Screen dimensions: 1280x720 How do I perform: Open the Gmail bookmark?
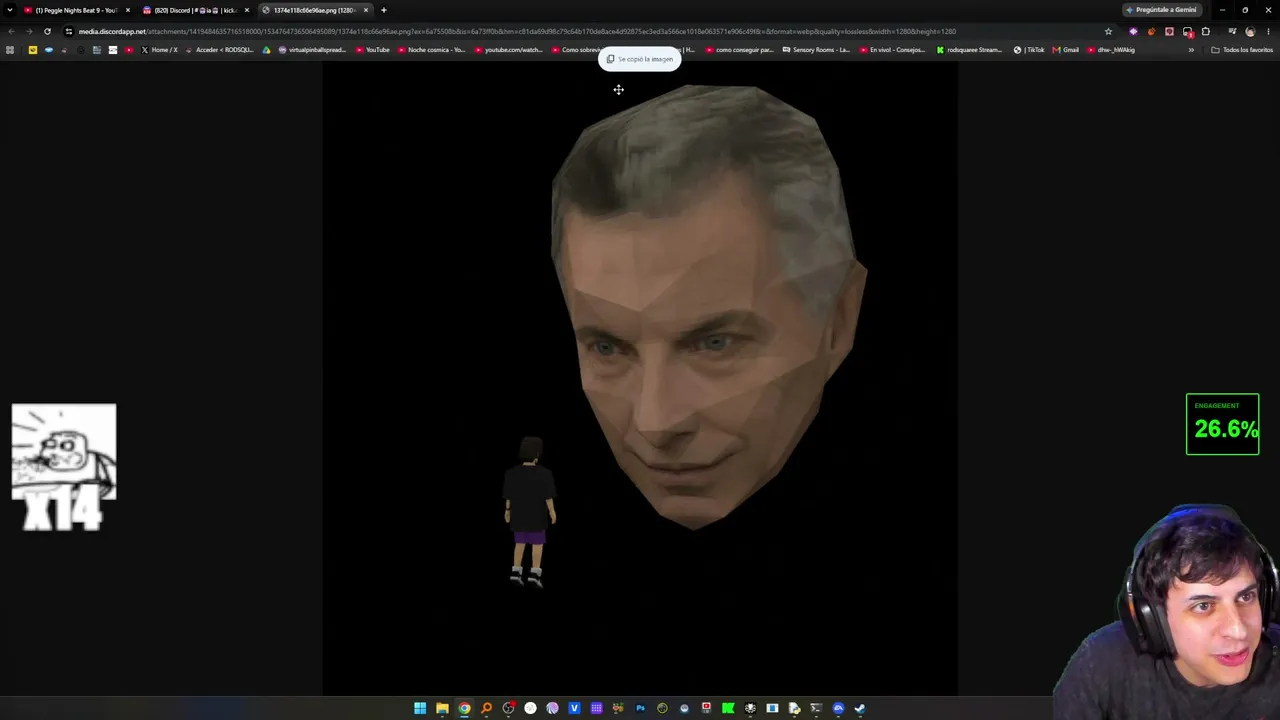point(1066,50)
